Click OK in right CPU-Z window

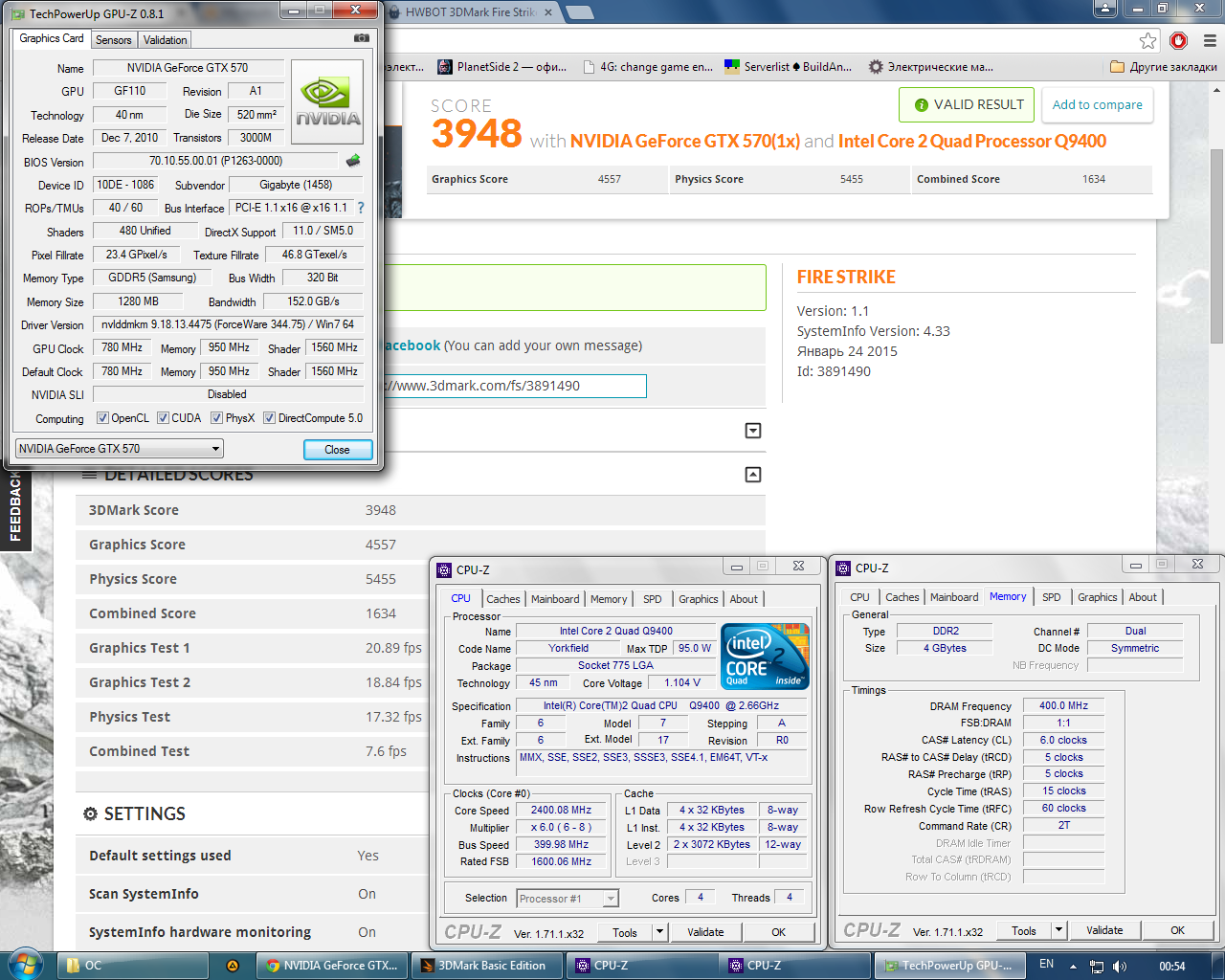(x=1177, y=930)
